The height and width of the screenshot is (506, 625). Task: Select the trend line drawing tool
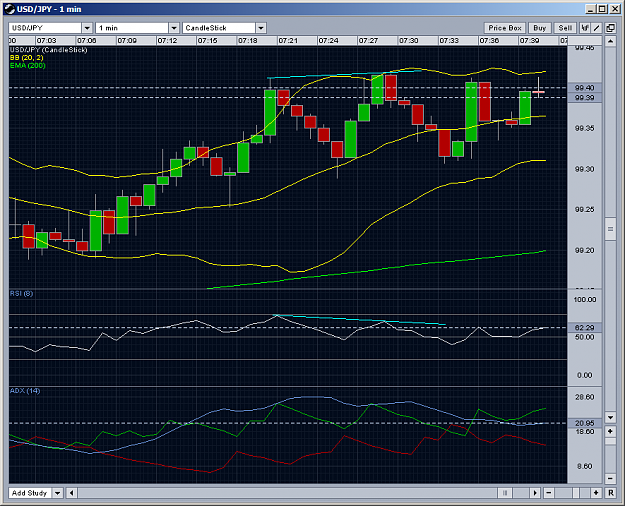[x=596, y=28]
